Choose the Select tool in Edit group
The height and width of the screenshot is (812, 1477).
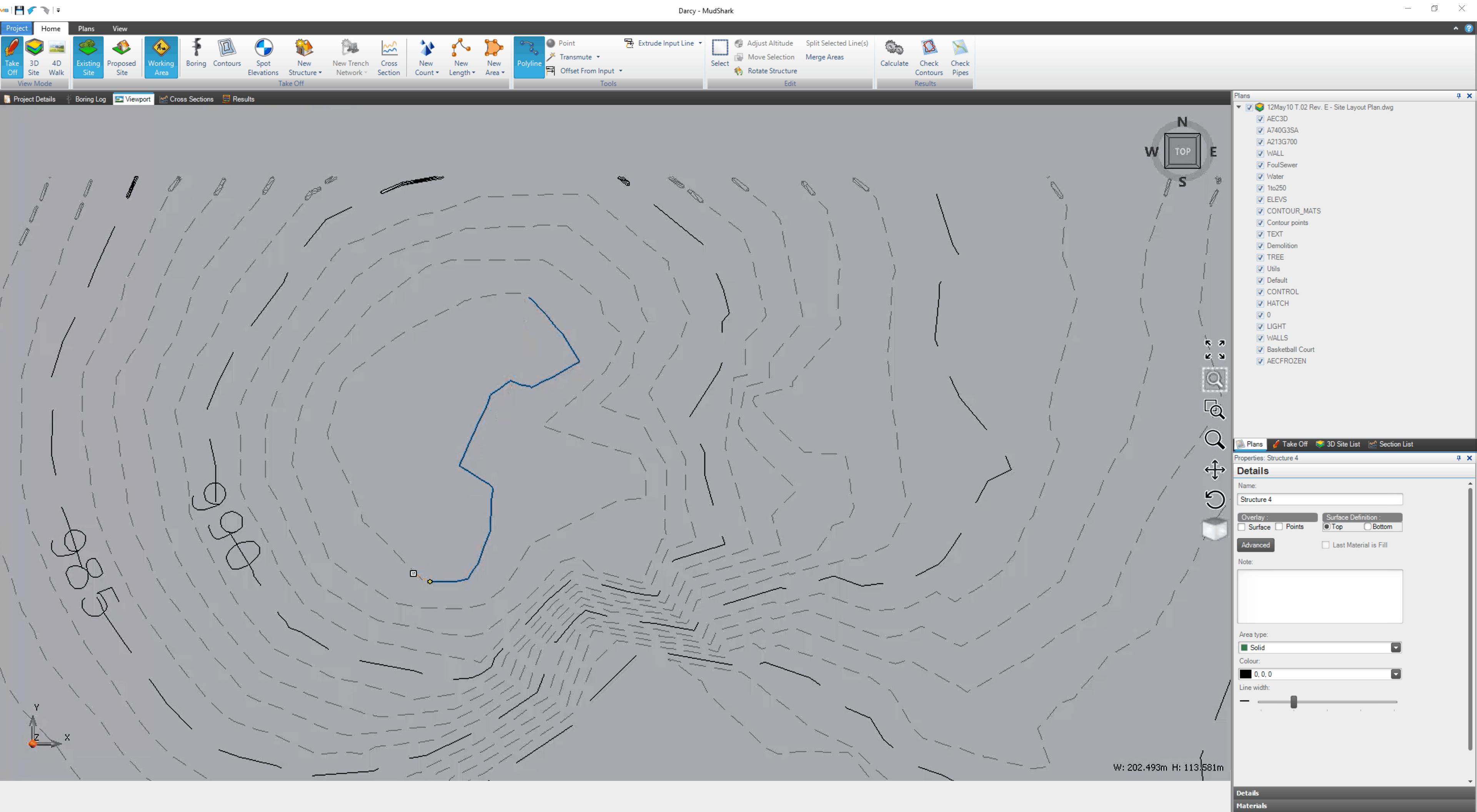pos(719,53)
